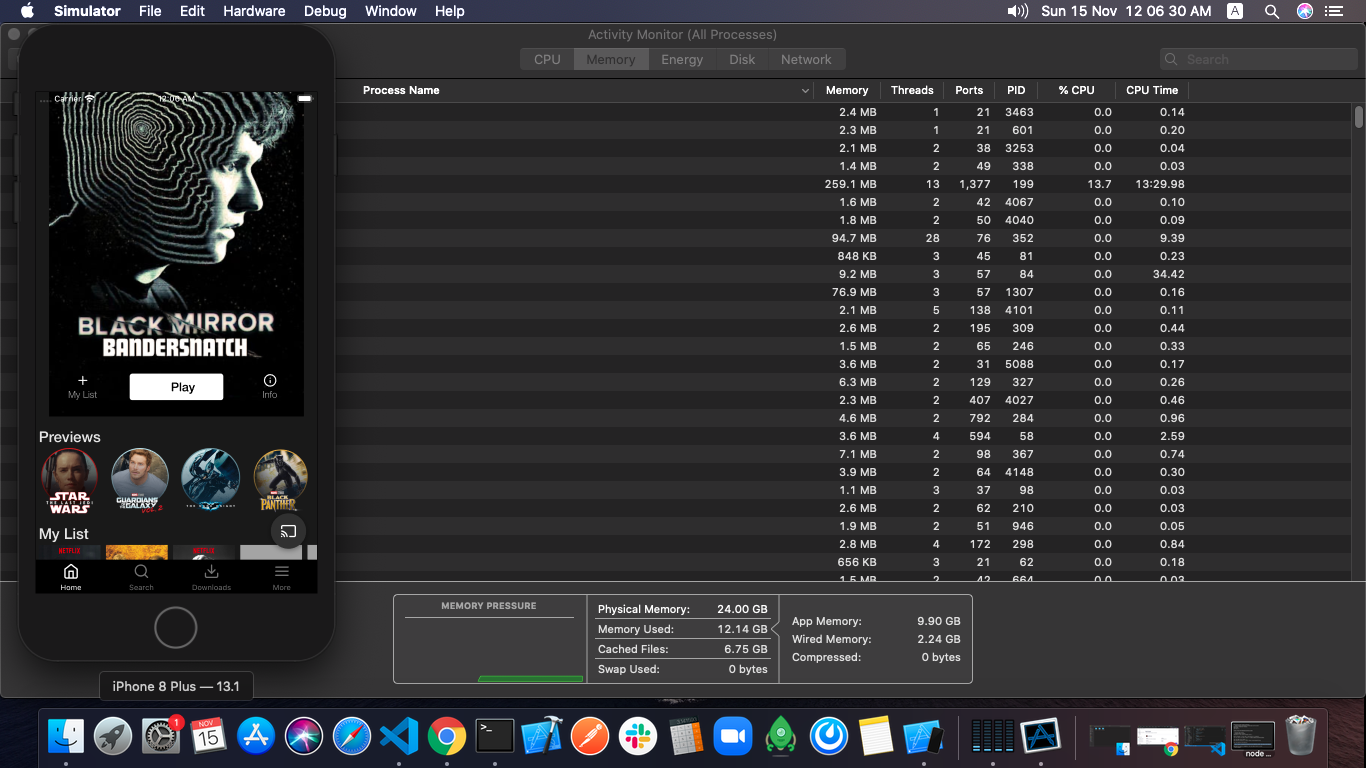Click the menu bar date and time
This screenshot has height=768, width=1366.
coord(1126,11)
